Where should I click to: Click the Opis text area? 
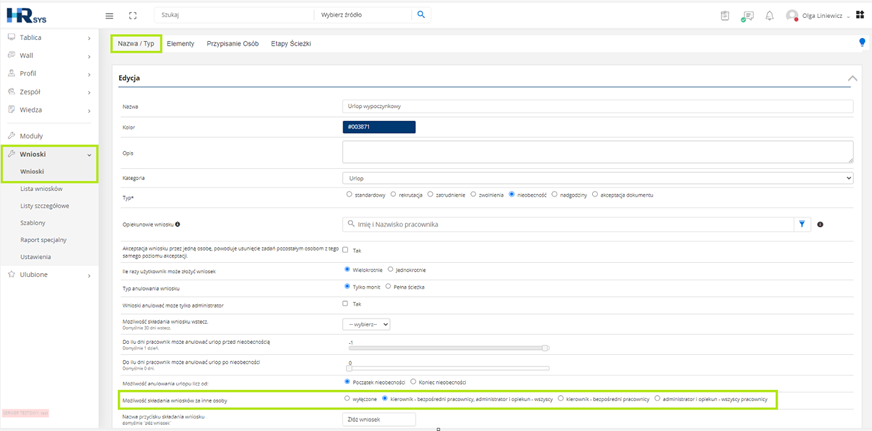598,152
